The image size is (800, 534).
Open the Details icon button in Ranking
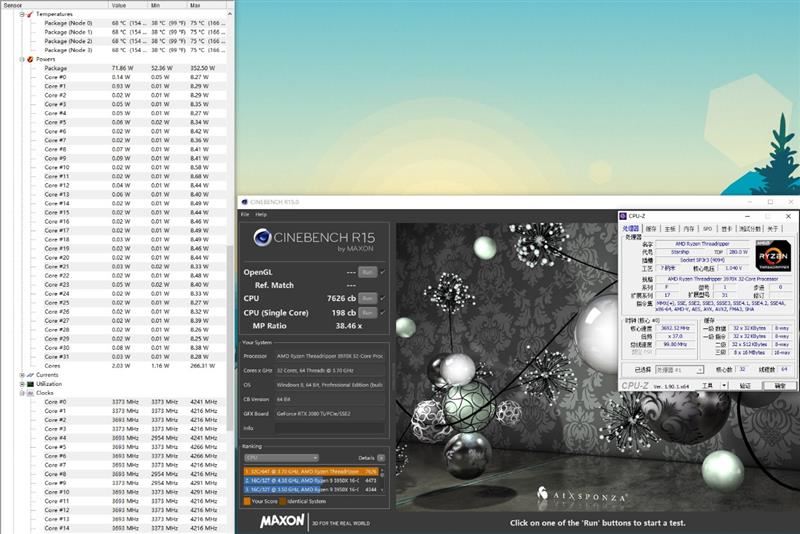(381, 458)
